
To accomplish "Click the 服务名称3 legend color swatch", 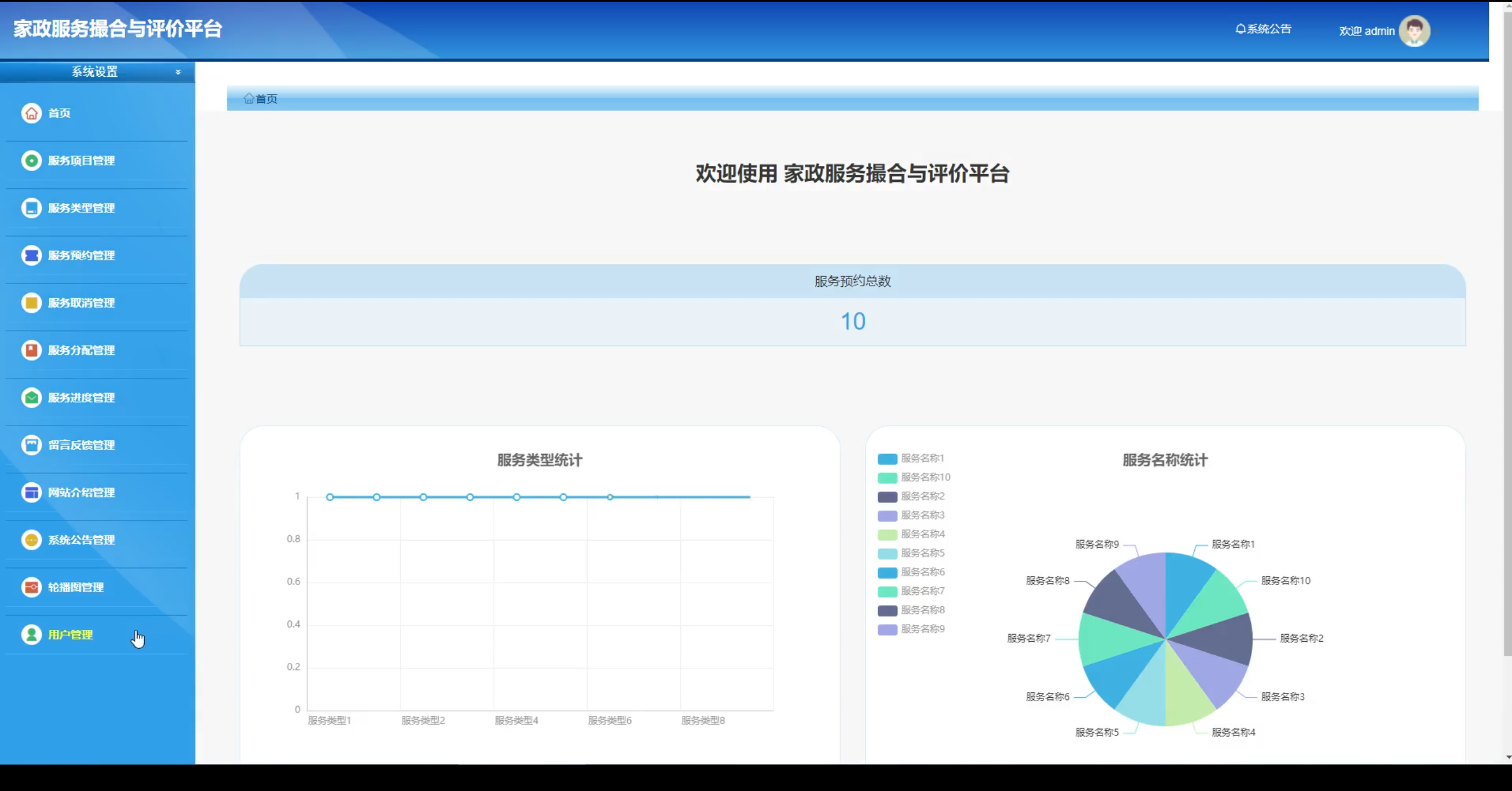I will (887, 515).
